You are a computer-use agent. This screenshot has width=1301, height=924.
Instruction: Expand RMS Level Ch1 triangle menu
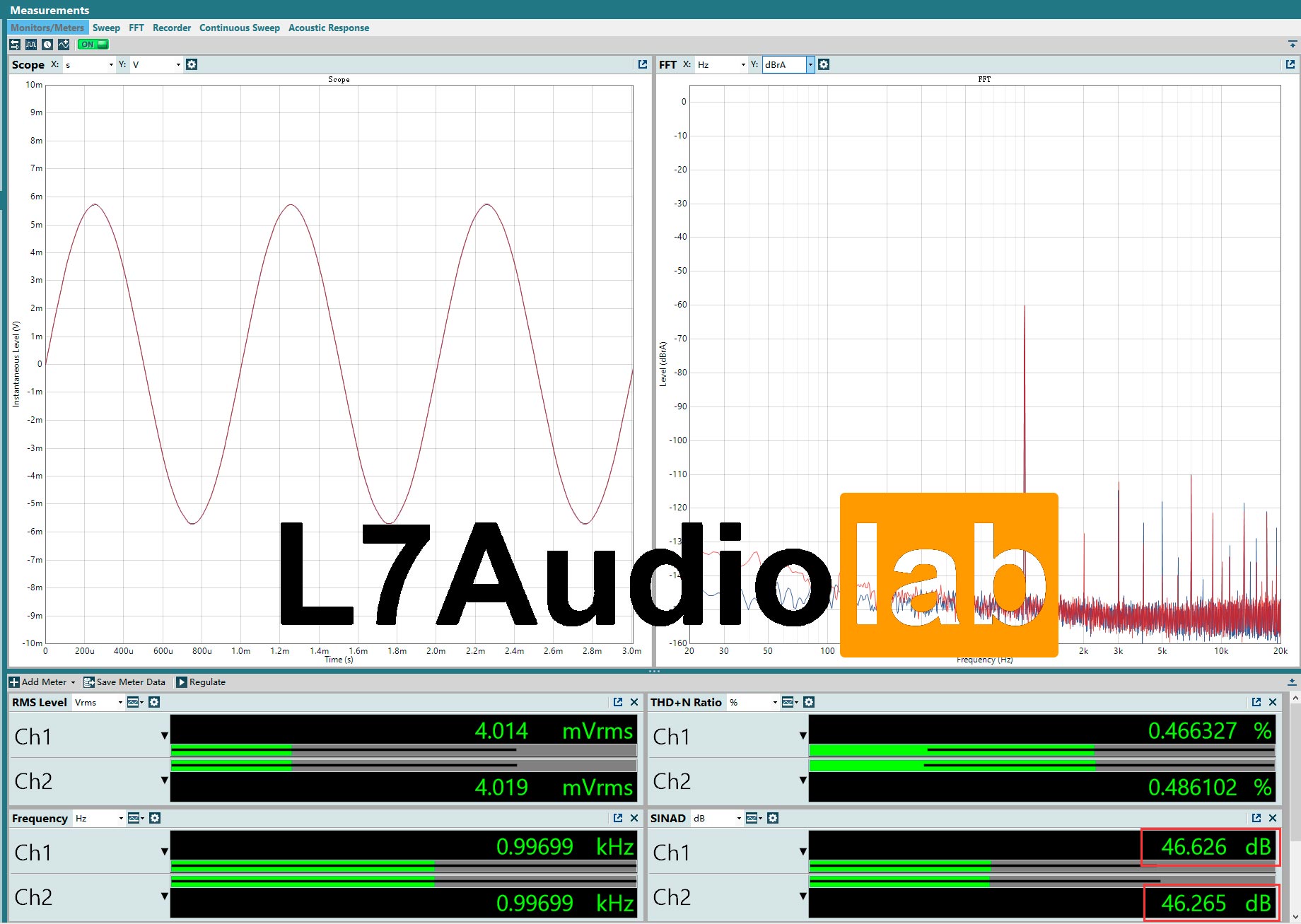pyautogui.click(x=164, y=736)
